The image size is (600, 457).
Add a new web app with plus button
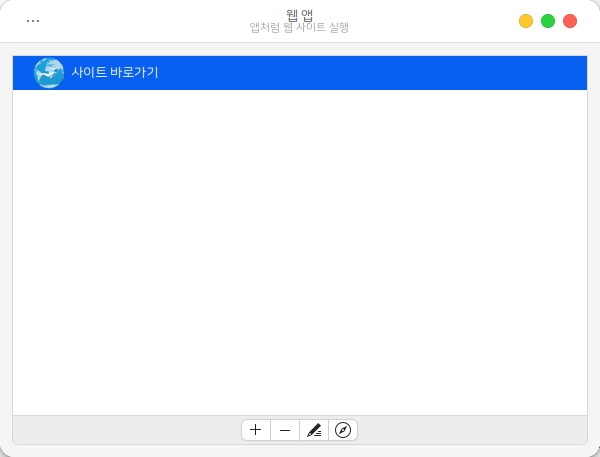tap(256, 430)
